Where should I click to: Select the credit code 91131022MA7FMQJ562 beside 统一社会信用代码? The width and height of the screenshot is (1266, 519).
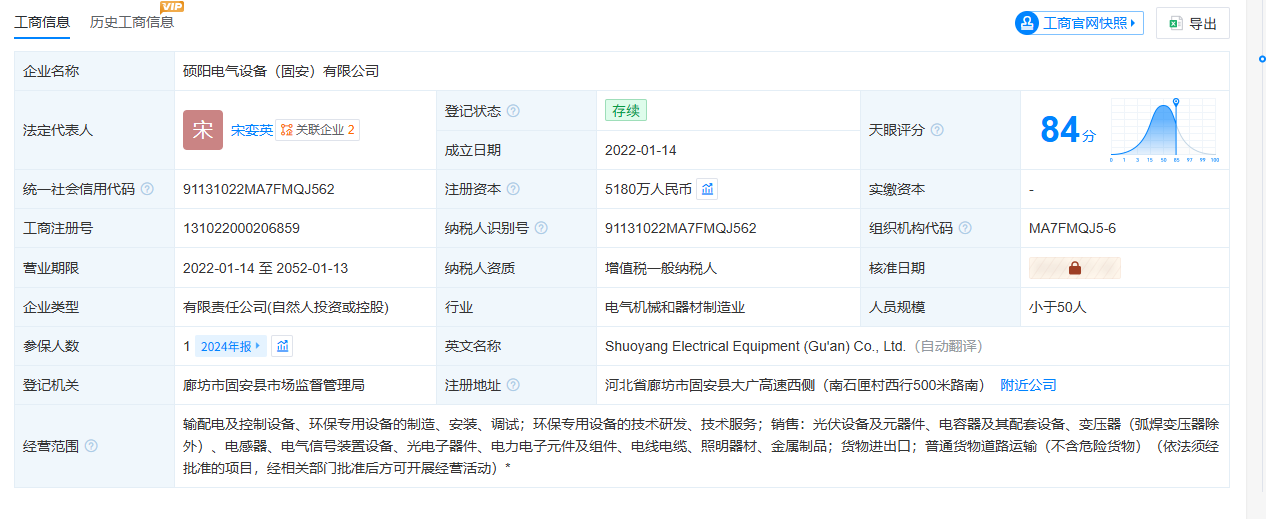[259, 189]
